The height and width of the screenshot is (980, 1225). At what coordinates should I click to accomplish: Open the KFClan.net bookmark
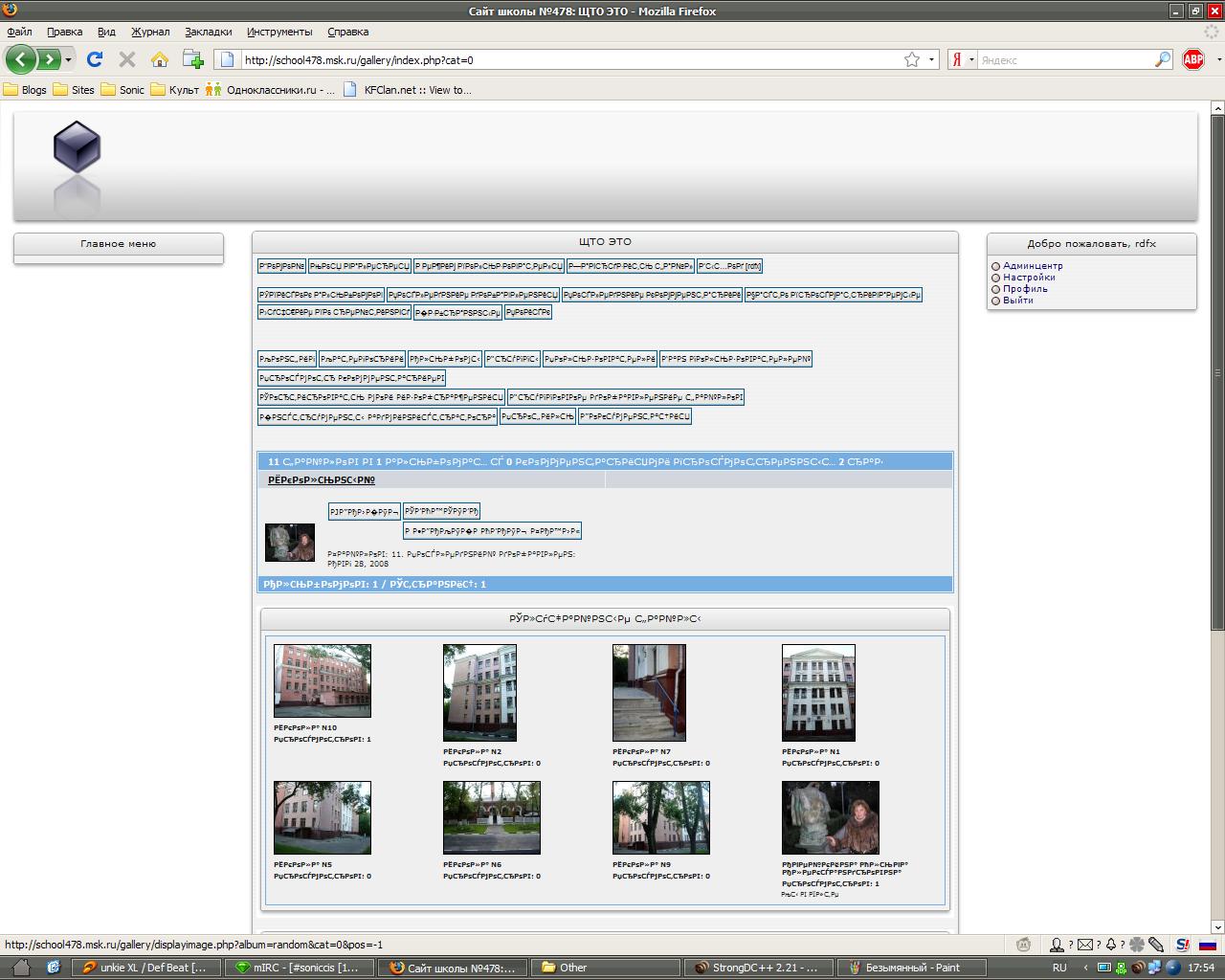[x=409, y=90]
